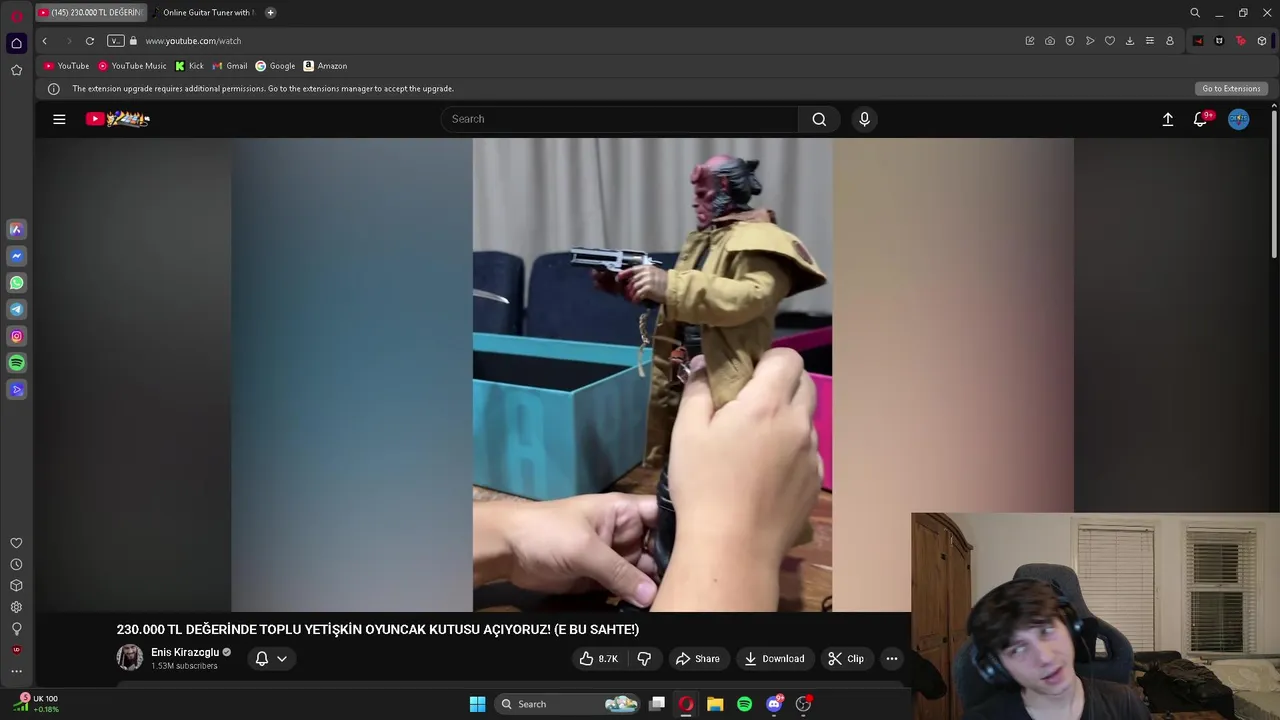Open the player icon below Spotify in sidebar
1280x720 pixels.
click(16, 390)
